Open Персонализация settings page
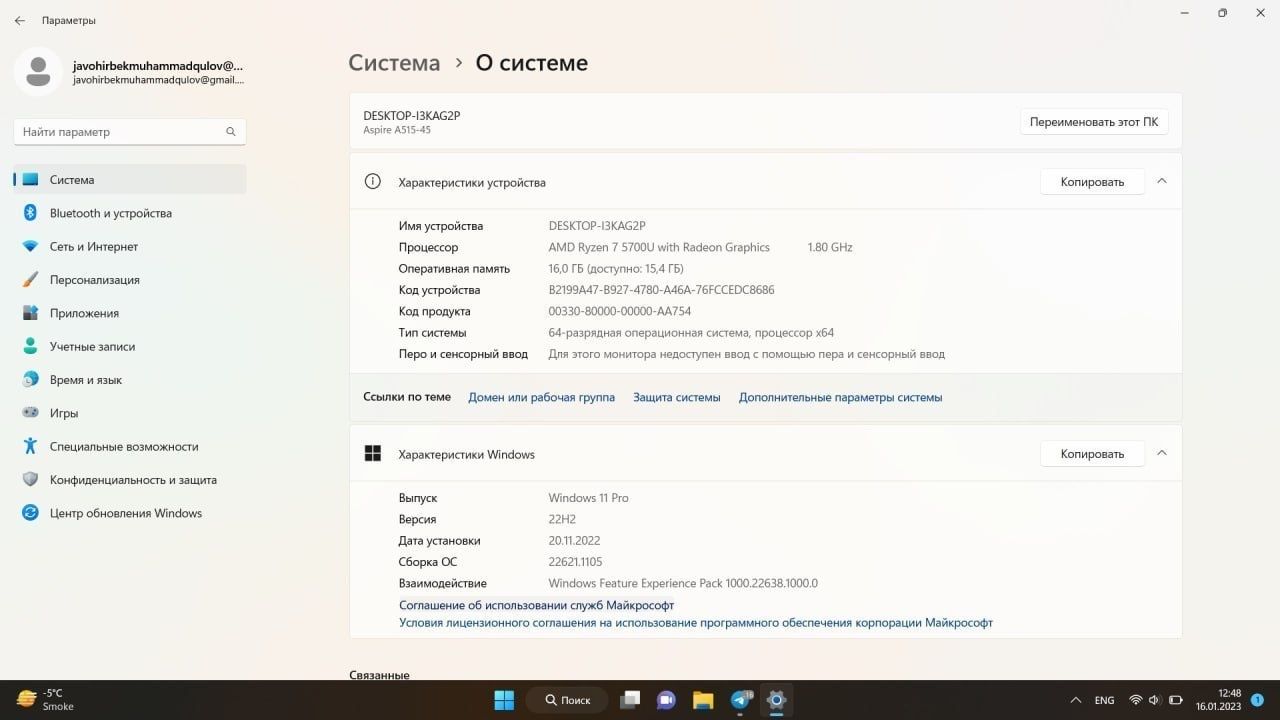This screenshot has height=720, width=1280. point(130,280)
